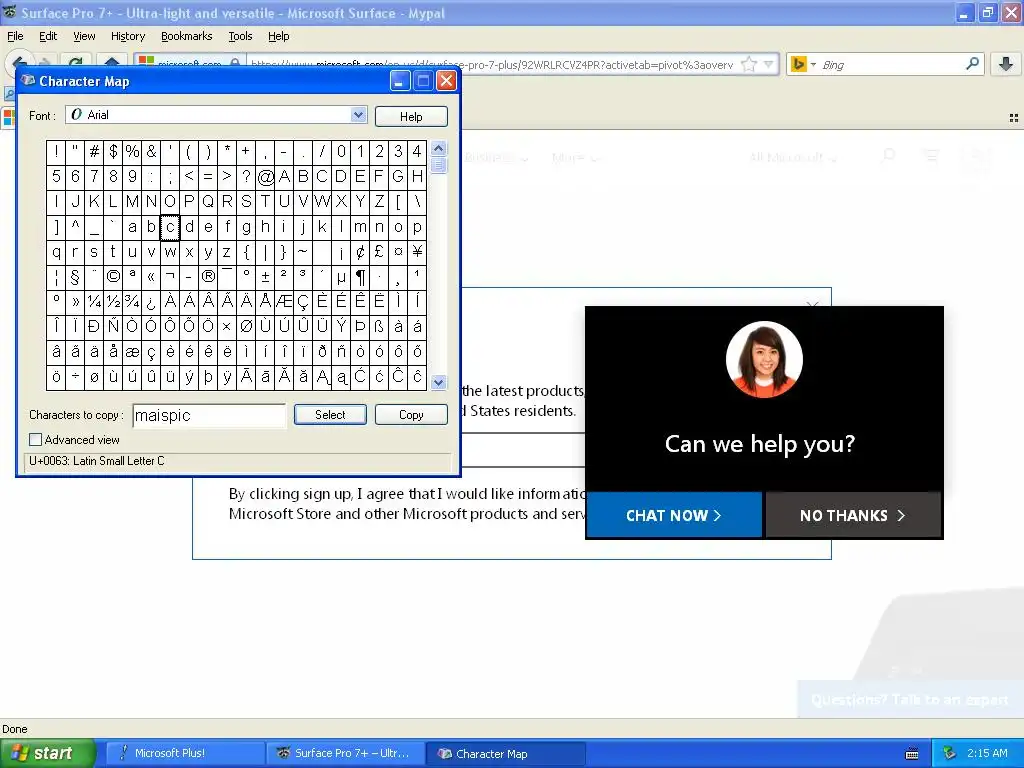This screenshot has width=1024, height=768.
Task: Open the Bing search engine selector
Action: coord(803,64)
